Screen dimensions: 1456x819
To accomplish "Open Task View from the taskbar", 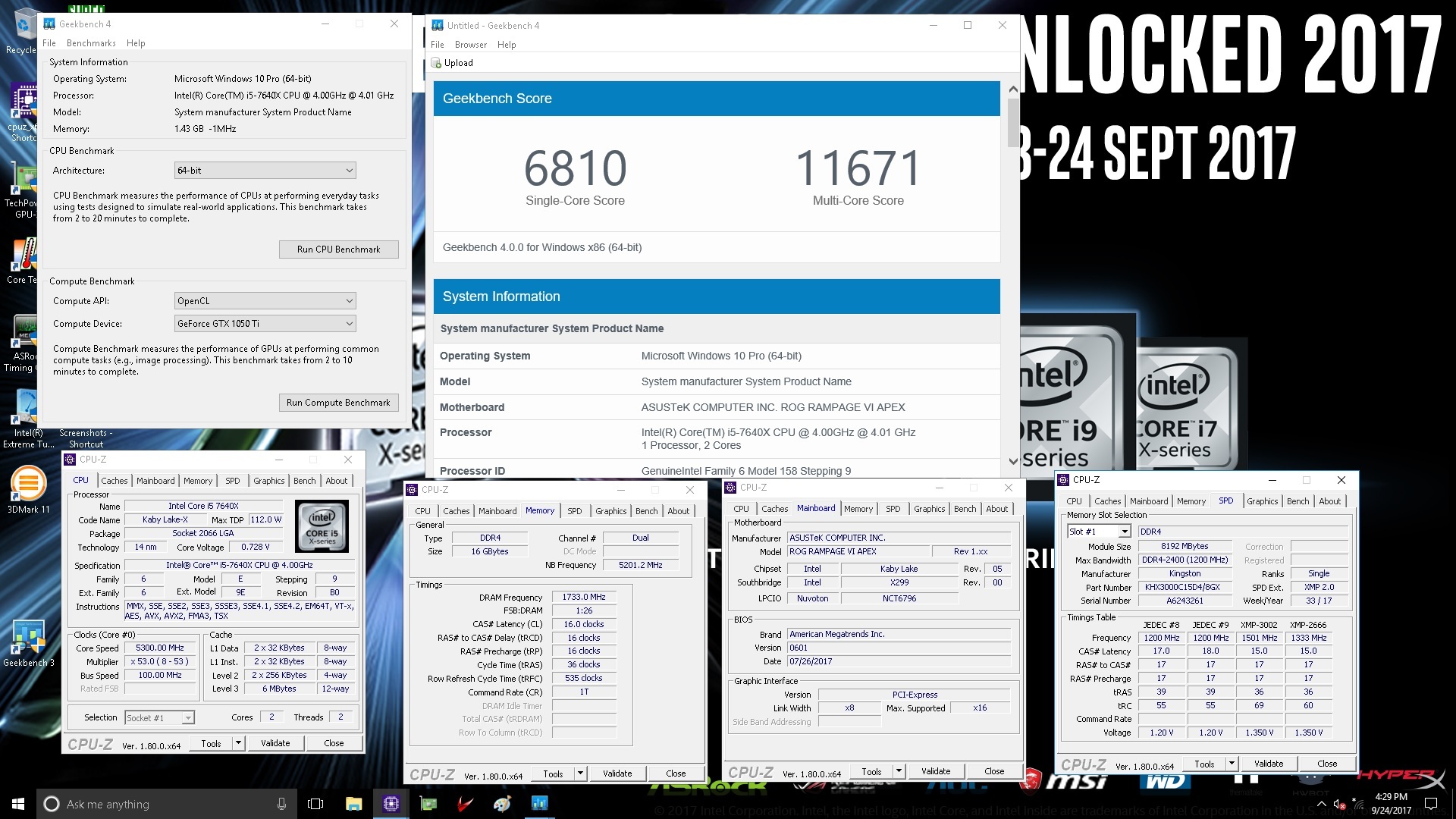I will coord(315,804).
